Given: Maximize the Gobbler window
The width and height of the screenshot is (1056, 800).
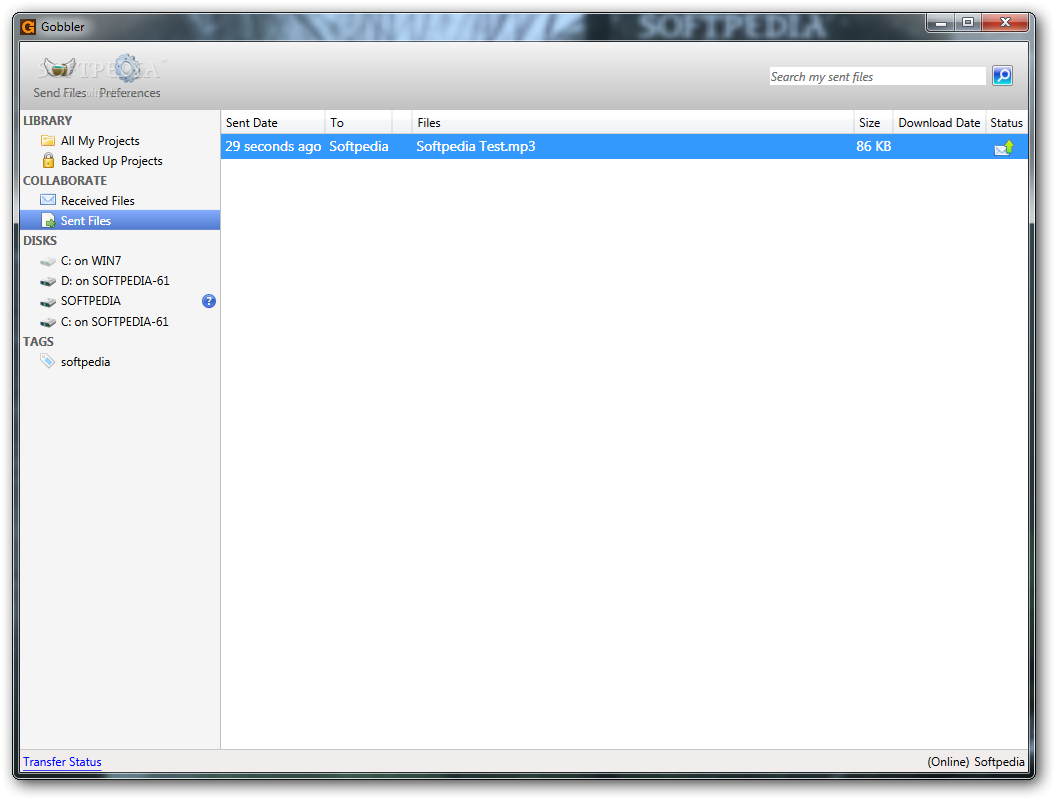Looking at the screenshot, I should pyautogui.click(x=968, y=24).
